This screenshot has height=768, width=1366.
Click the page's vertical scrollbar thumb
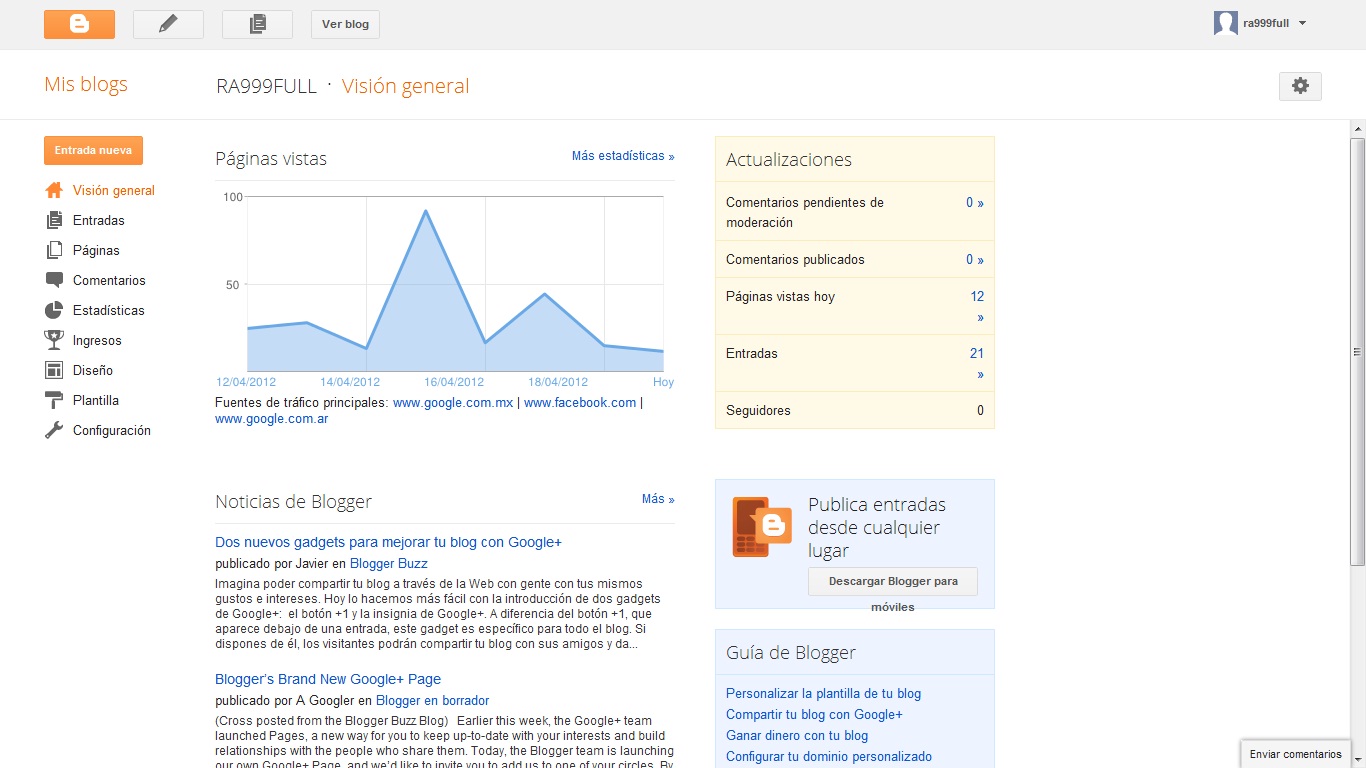click(1357, 352)
